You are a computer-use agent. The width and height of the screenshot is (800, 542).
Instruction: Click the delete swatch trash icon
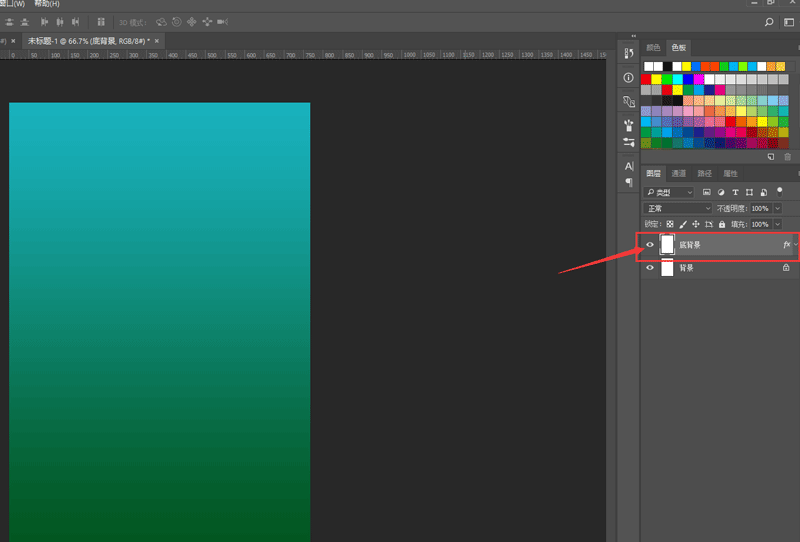coord(788,157)
